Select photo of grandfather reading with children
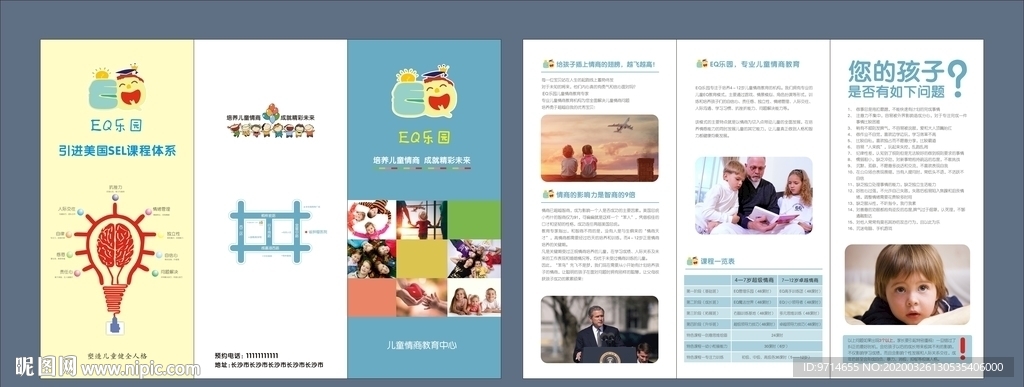The image size is (1024, 387). click(754, 195)
